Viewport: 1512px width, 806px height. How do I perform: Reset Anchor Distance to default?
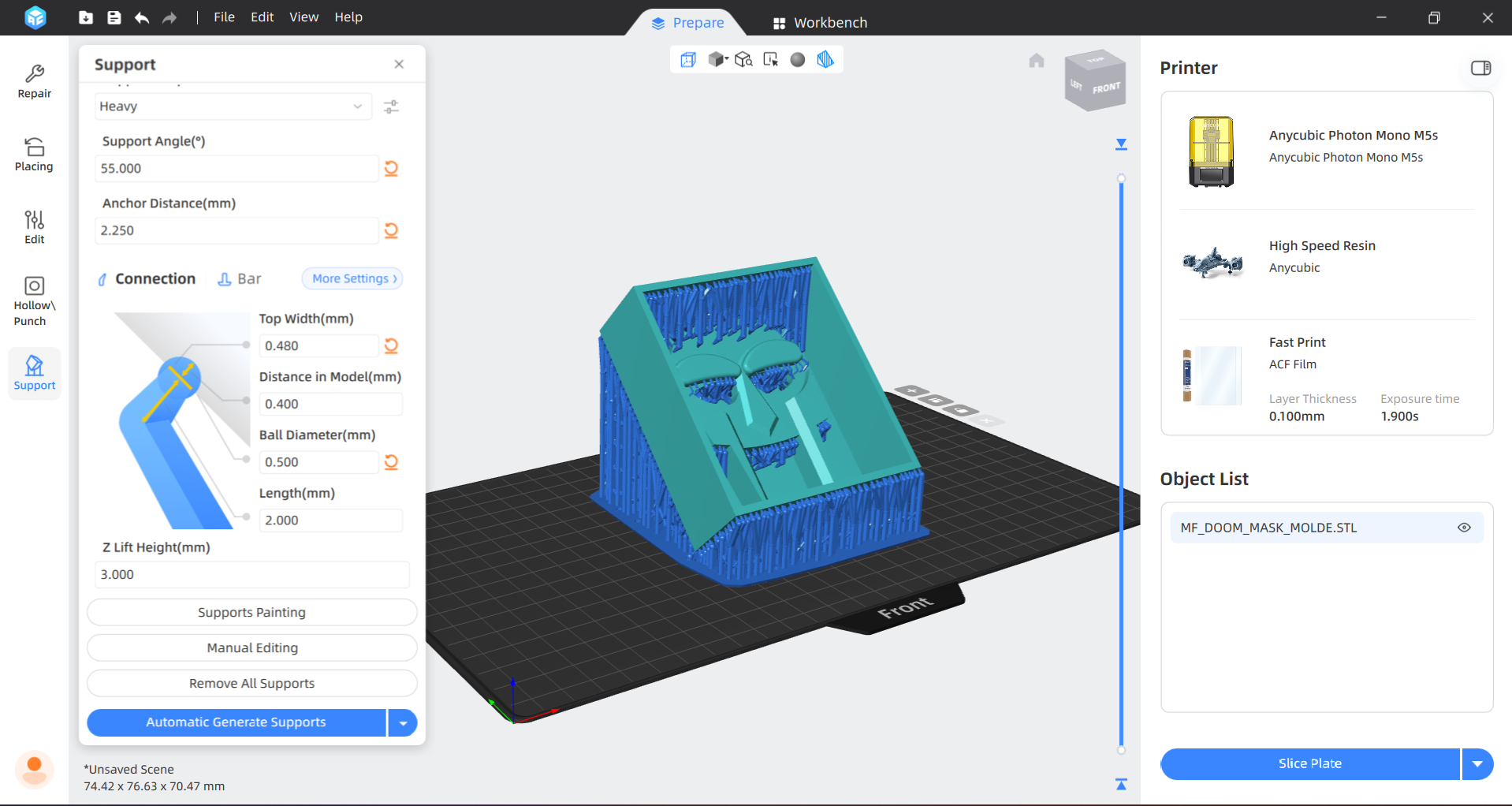[391, 230]
